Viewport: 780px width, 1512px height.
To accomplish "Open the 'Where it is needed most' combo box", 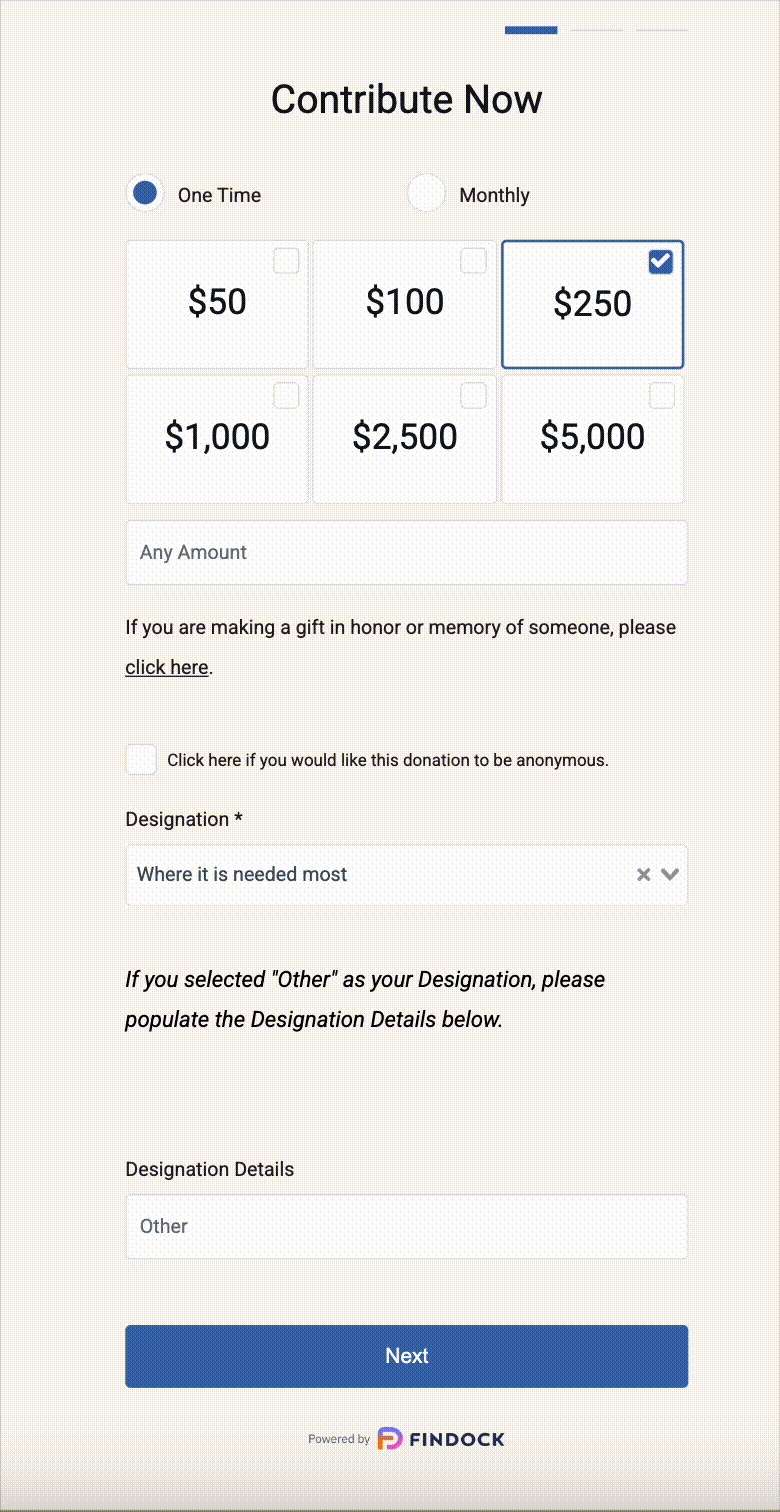I will [x=380, y=875].
